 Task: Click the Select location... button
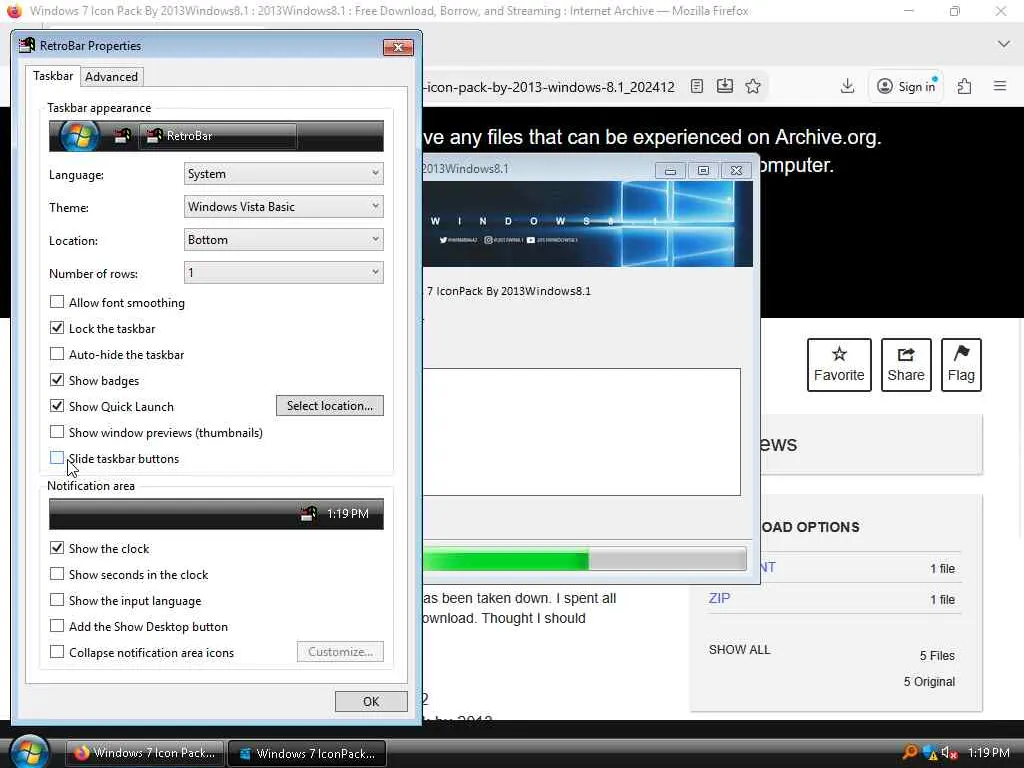tap(330, 406)
